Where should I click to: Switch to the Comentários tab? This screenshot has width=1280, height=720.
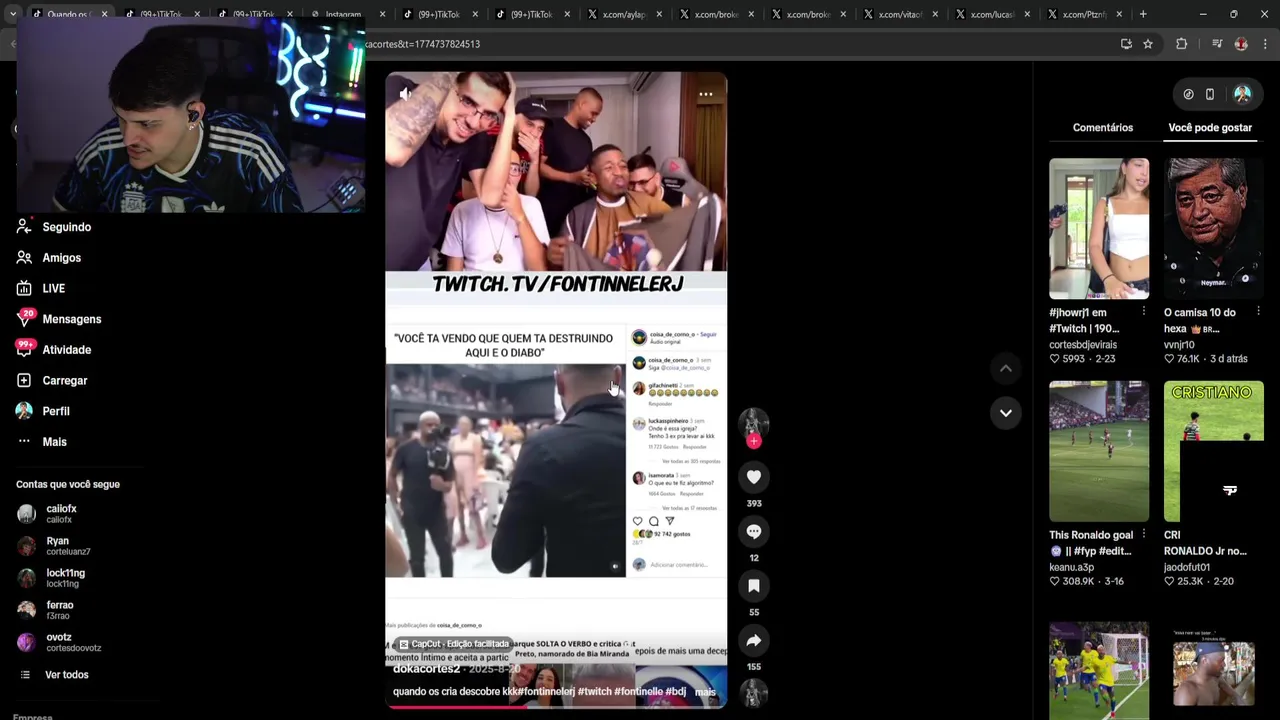(x=1103, y=128)
